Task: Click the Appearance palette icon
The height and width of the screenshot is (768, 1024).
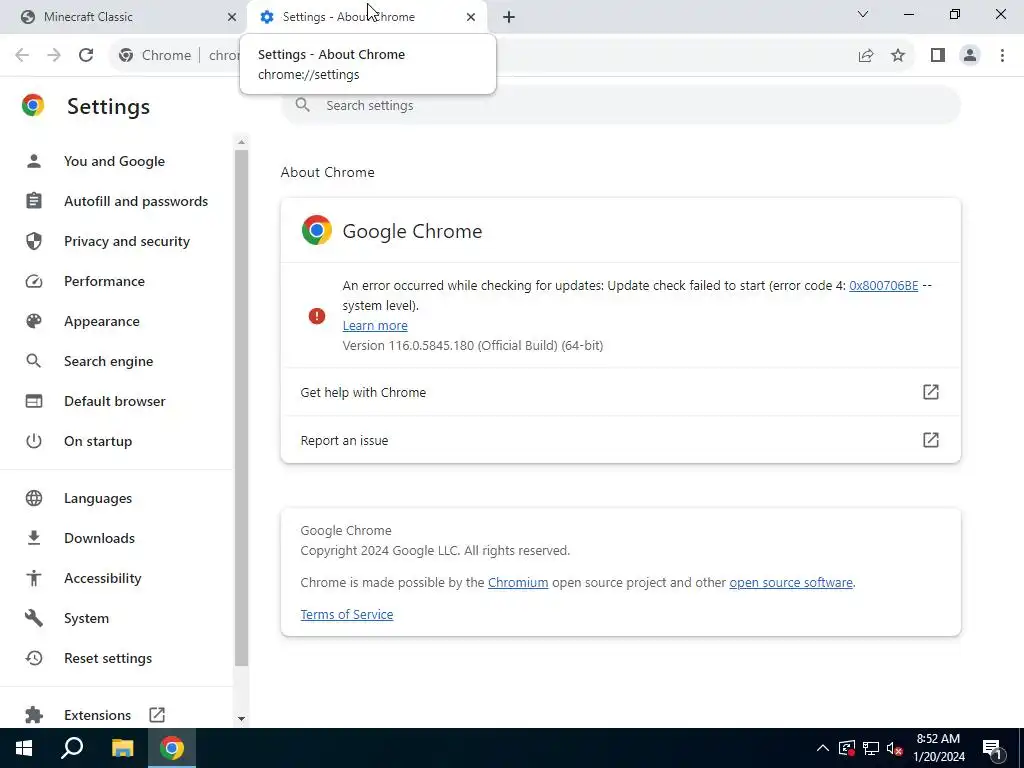Action: (34, 321)
